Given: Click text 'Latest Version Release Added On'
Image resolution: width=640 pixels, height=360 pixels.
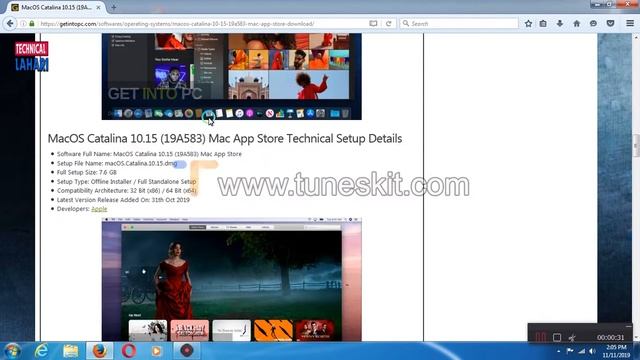Looking at the screenshot, I should (x=123, y=200).
